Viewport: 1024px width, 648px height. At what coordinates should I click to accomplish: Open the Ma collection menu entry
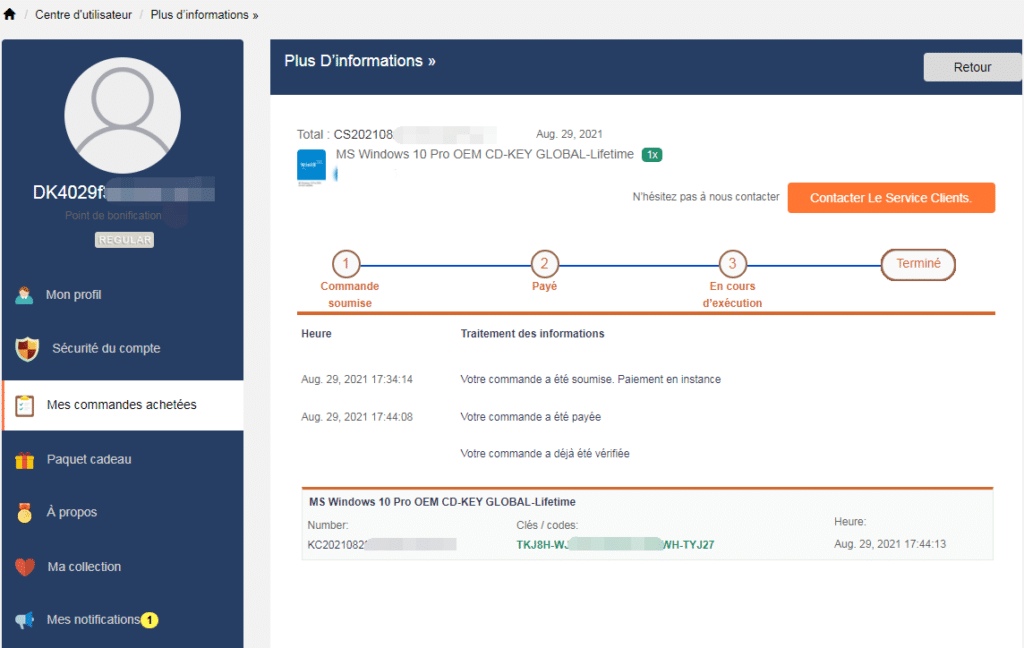coord(123,567)
